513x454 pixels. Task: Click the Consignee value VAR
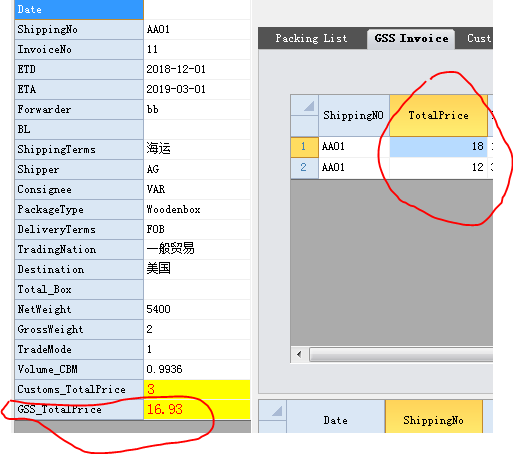(197, 189)
